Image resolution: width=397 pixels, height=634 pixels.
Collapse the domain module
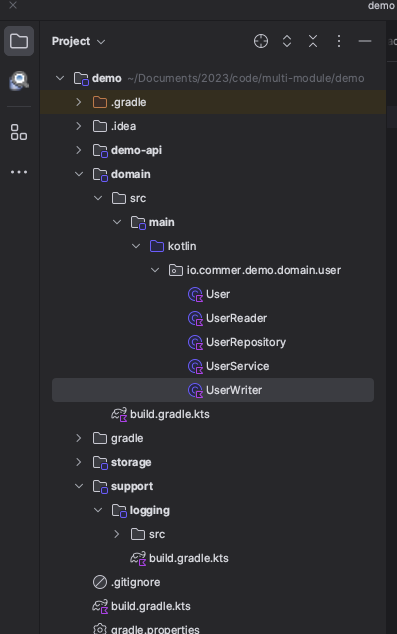point(79,174)
